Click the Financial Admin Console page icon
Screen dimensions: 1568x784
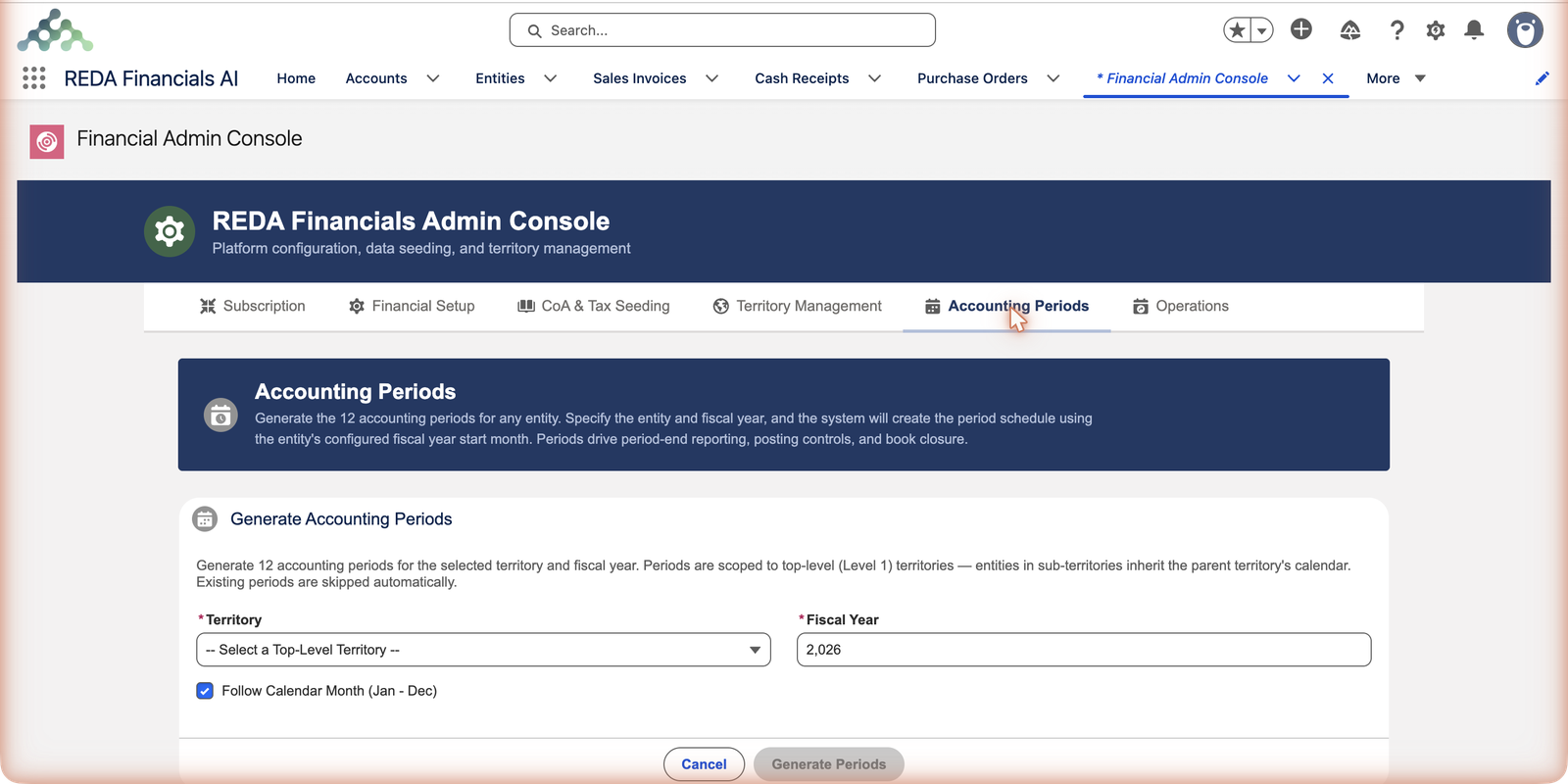click(x=47, y=141)
